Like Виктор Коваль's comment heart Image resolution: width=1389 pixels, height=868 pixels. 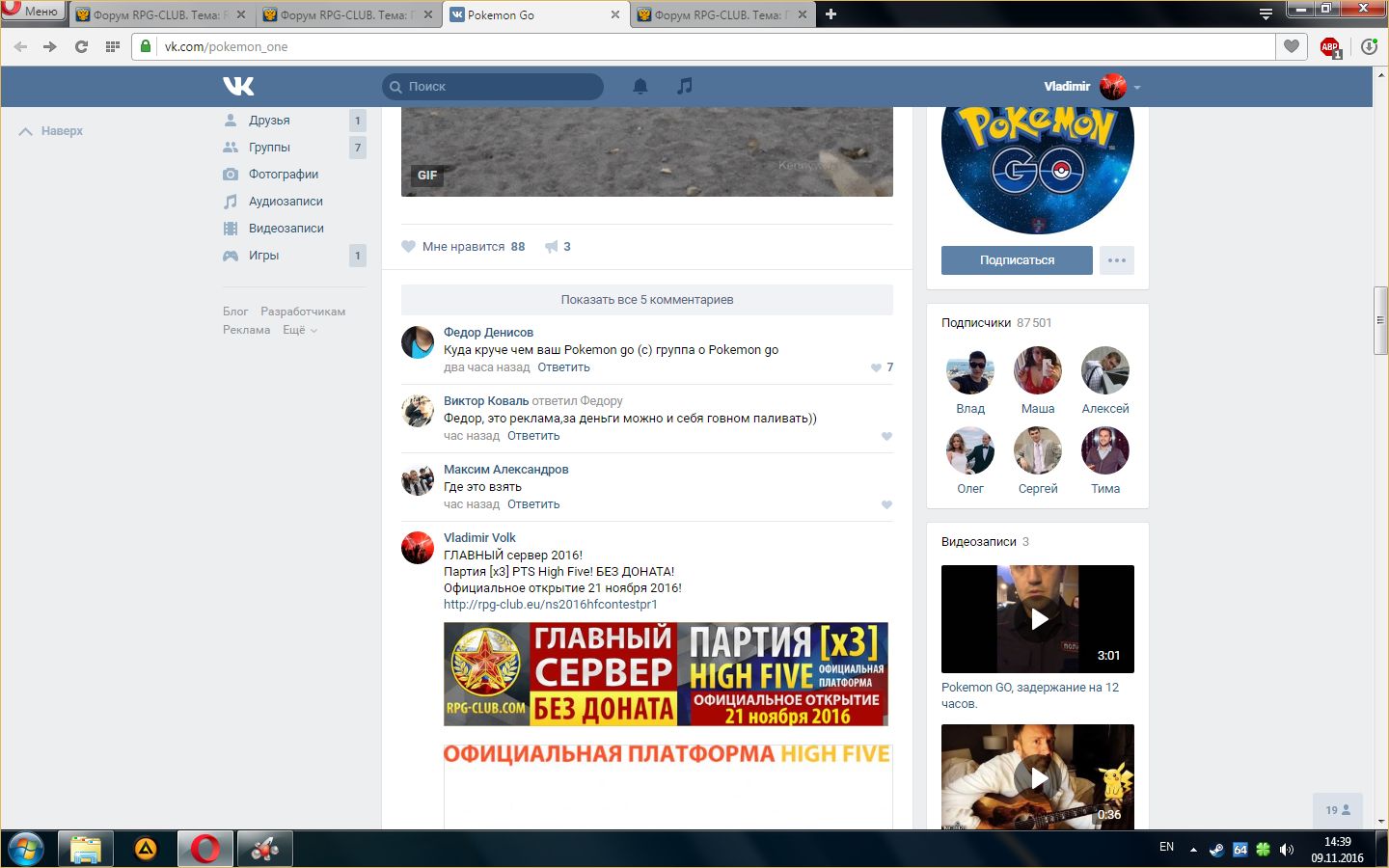pos(886,436)
